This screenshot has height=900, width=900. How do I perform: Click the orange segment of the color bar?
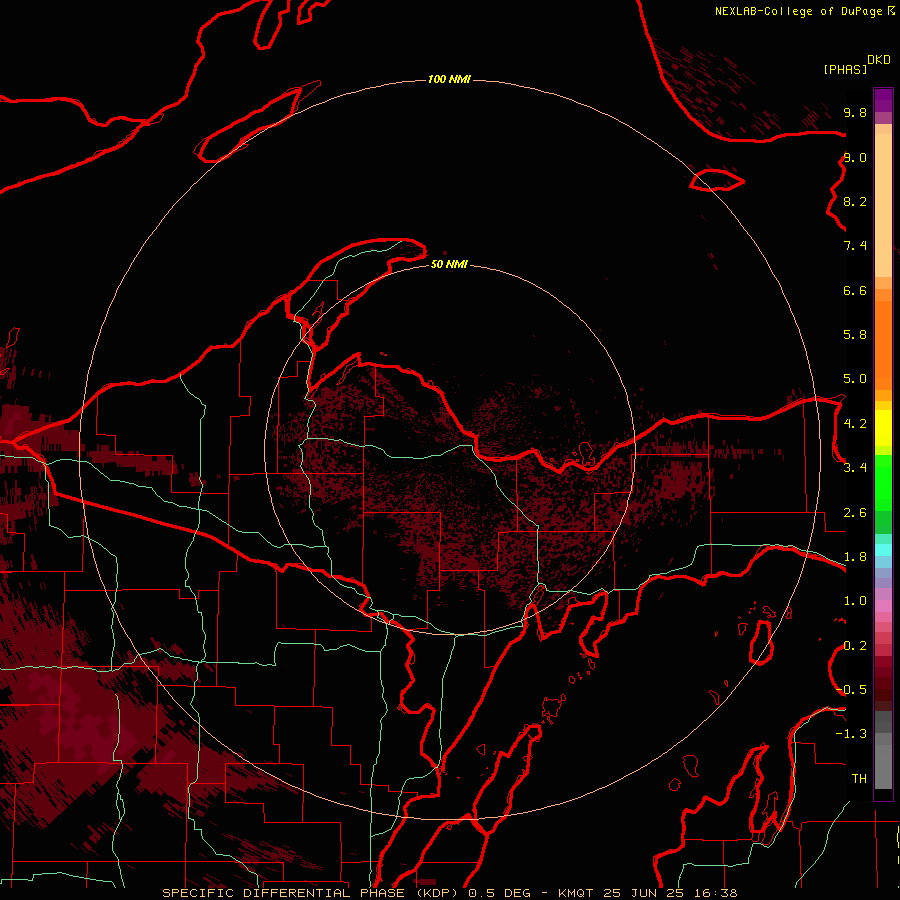(x=883, y=344)
